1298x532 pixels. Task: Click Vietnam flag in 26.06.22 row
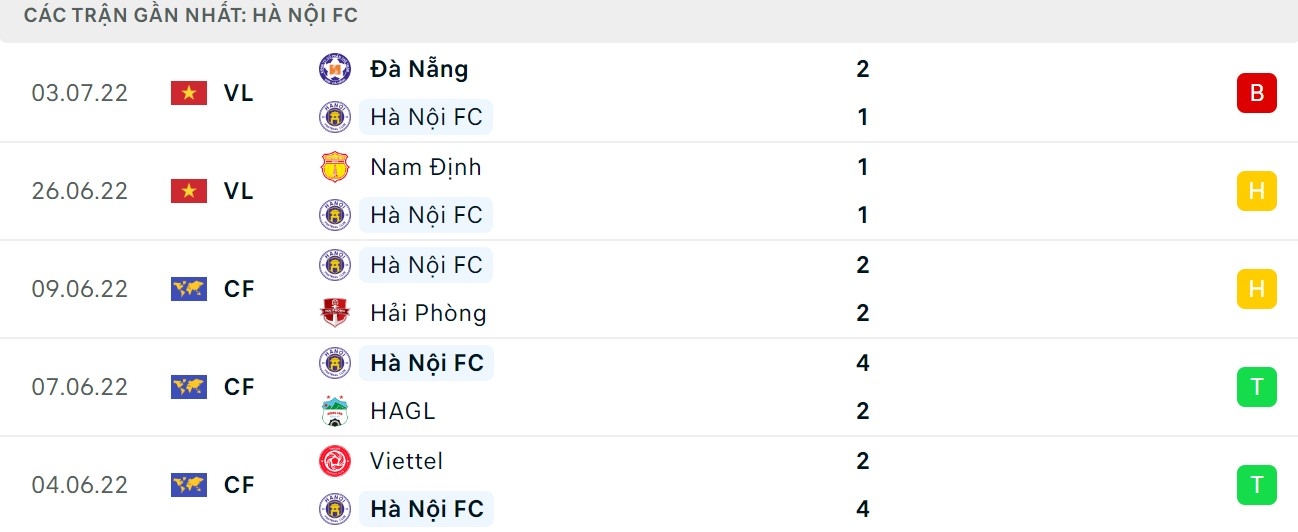pyautogui.click(x=188, y=191)
